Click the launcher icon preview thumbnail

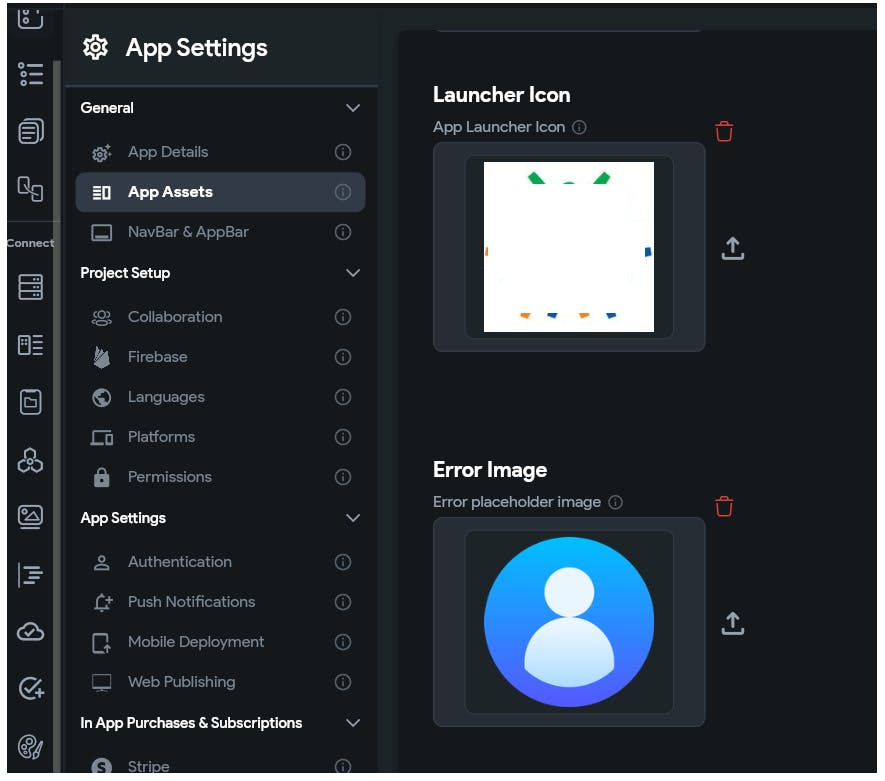[x=569, y=247]
